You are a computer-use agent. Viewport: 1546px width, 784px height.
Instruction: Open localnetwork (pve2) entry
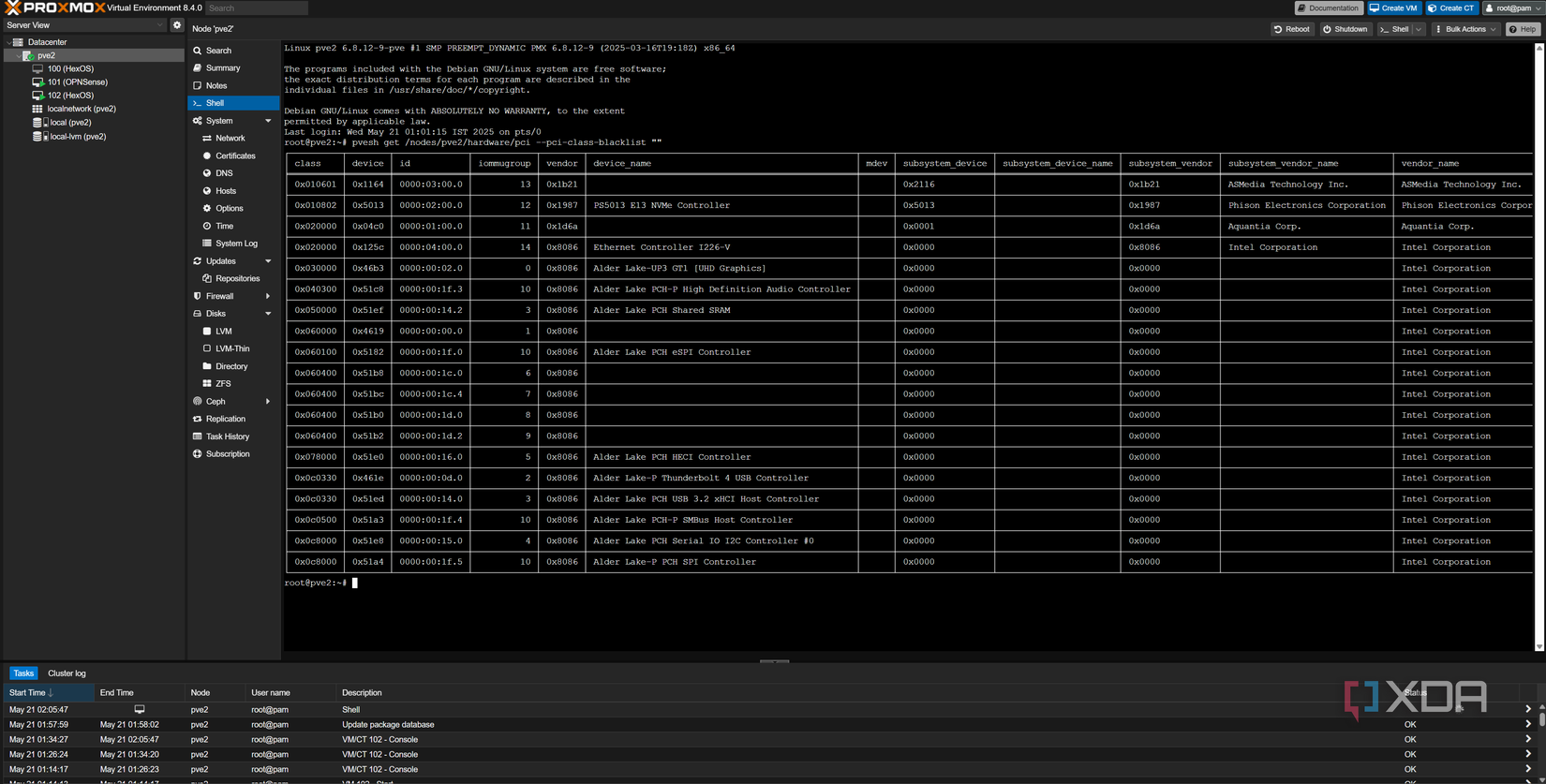82,109
